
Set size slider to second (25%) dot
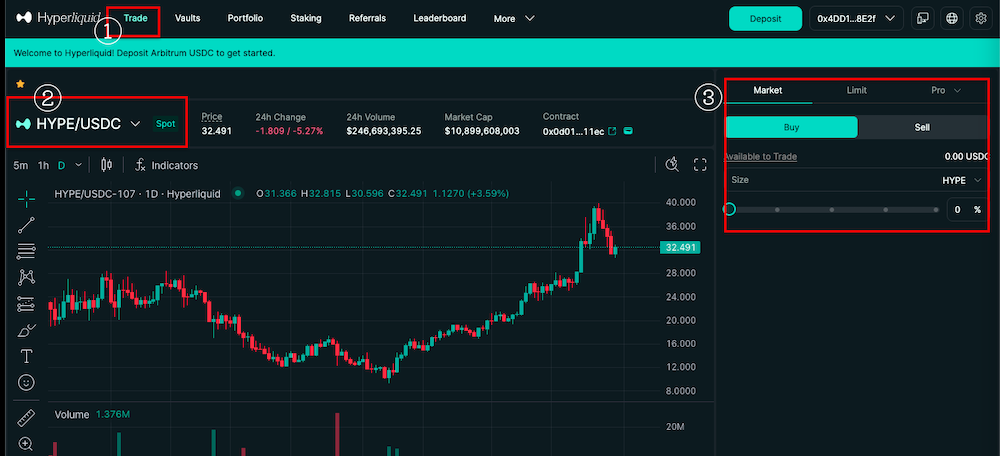pyautogui.click(x=777, y=209)
